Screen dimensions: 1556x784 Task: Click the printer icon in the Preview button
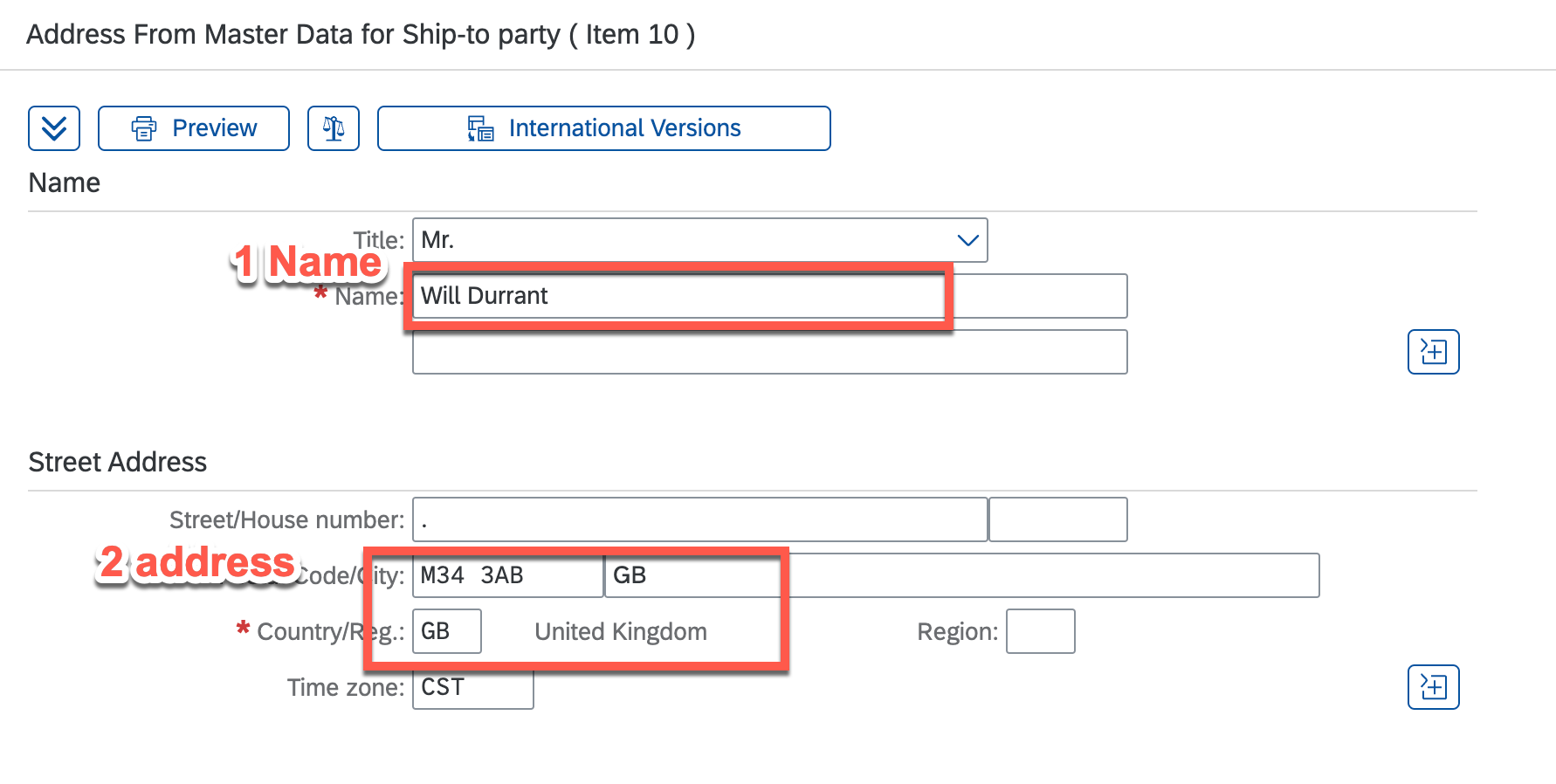(144, 128)
